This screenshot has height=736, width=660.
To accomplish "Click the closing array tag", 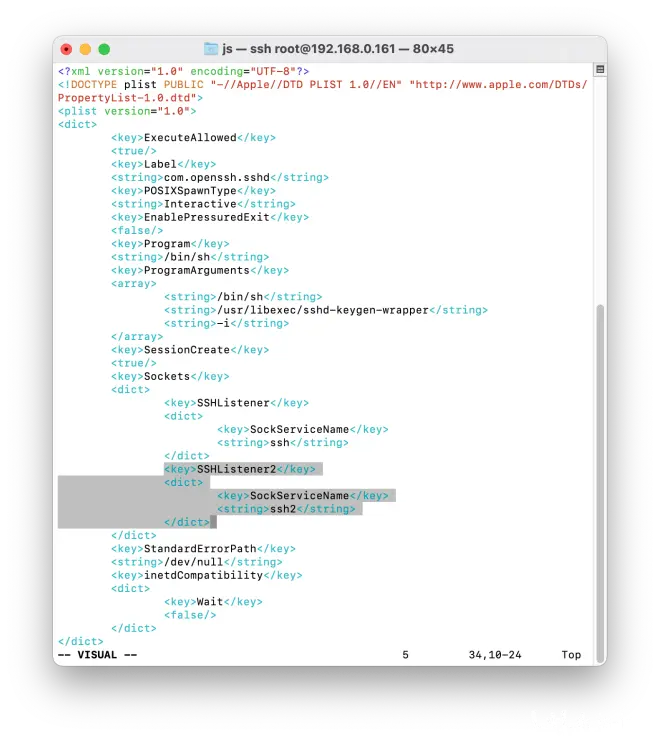I will 137,337.
